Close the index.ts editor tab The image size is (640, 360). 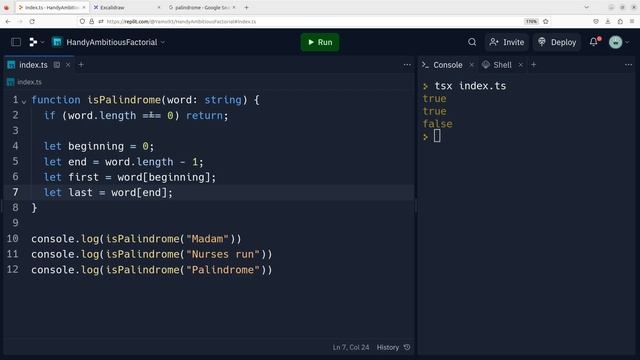pos(68,65)
